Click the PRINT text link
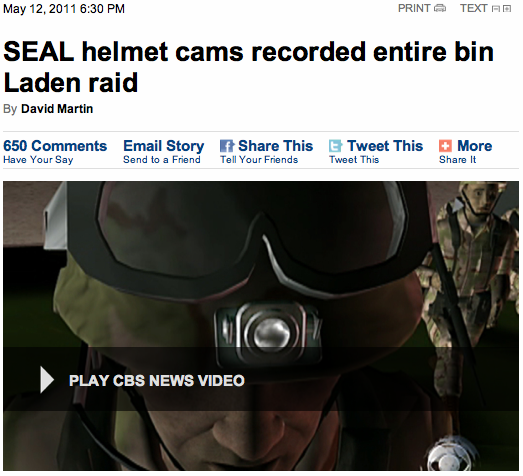 [x=414, y=8]
